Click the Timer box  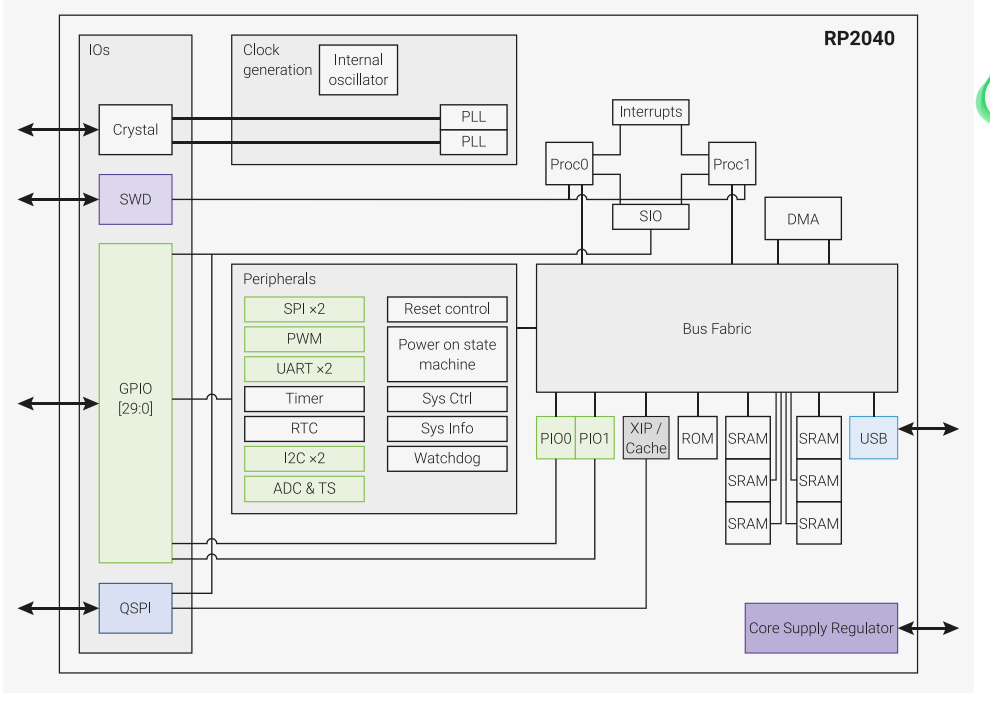[304, 399]
